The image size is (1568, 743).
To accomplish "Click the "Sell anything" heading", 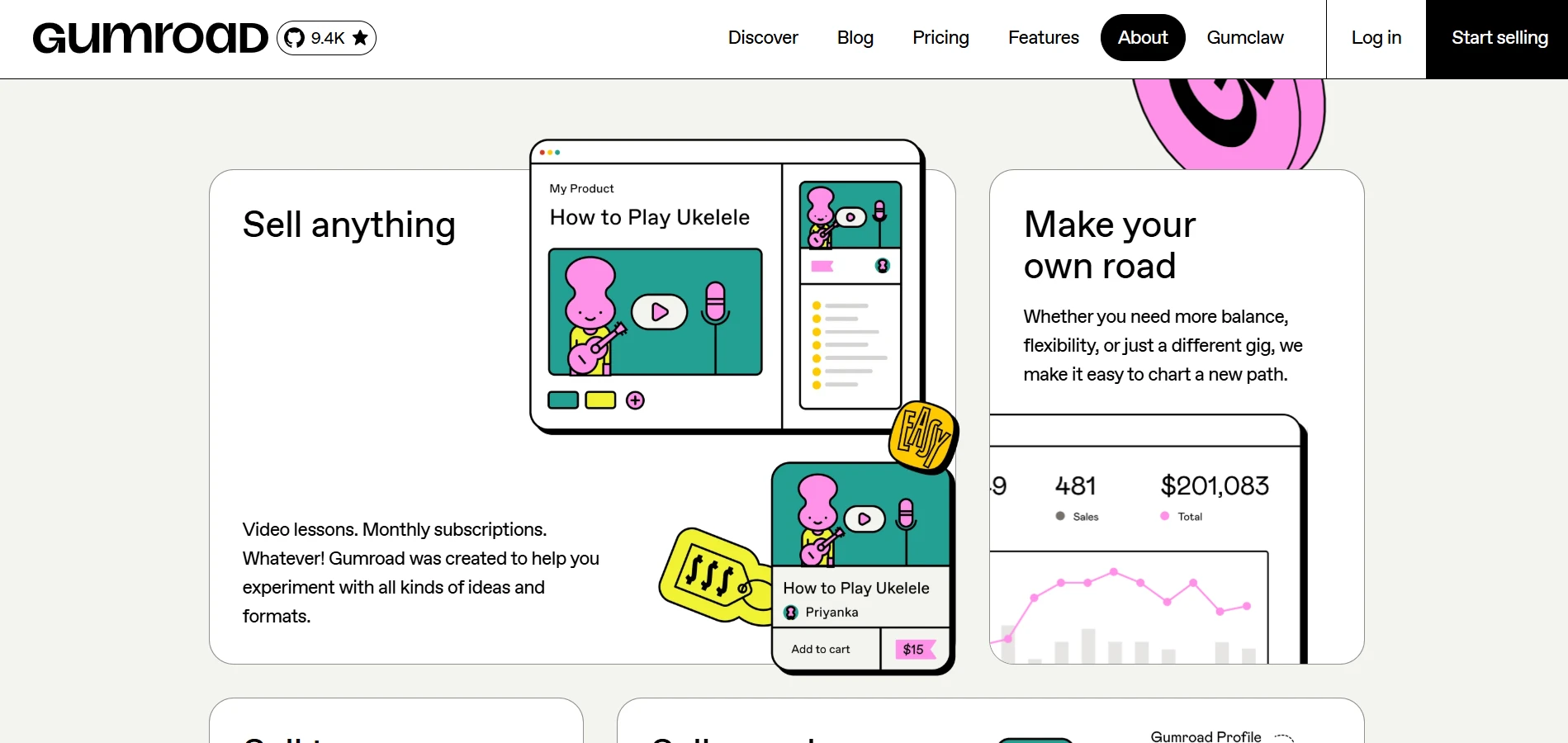I will click(x=349, y=225).
